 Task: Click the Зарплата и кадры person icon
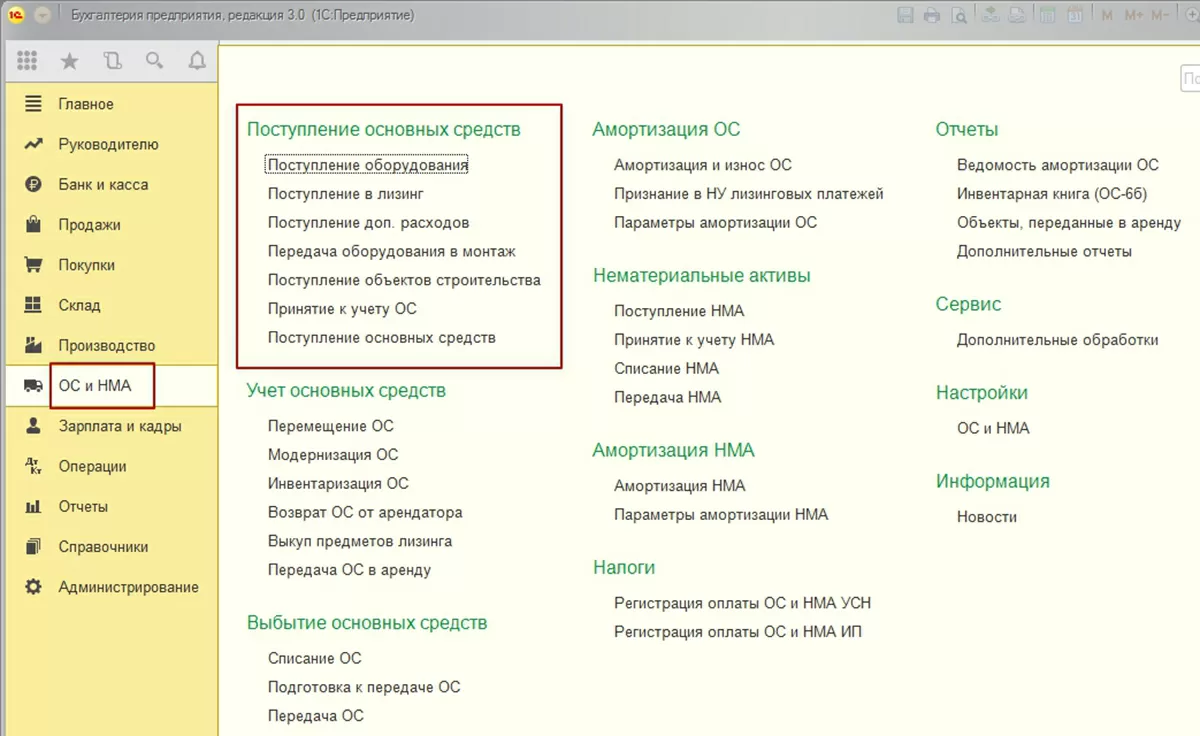pyautogui.click(x=33, y=426)
